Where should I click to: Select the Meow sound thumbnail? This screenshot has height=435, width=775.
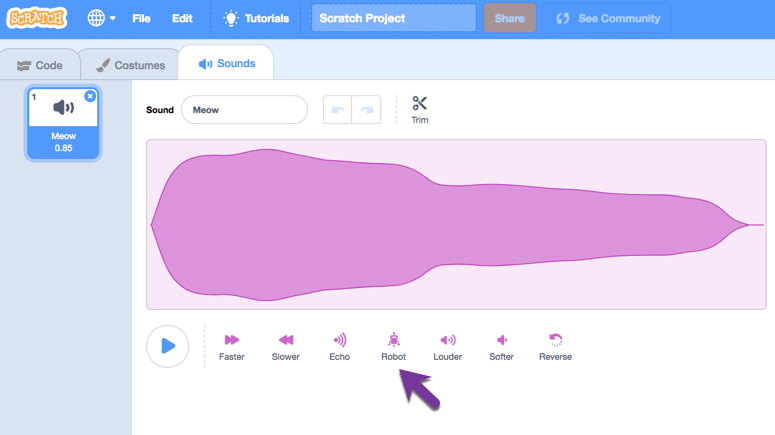pos(63,124)
